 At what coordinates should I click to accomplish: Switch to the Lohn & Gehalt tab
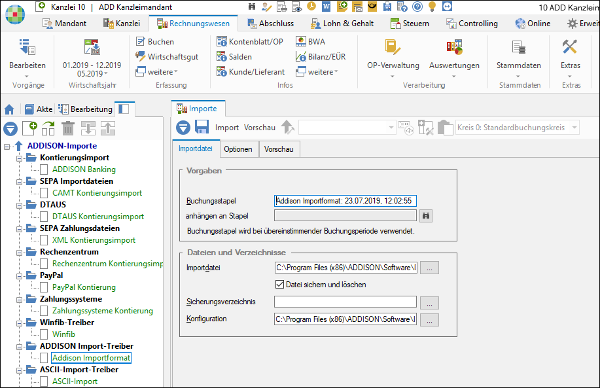[342, 23]
